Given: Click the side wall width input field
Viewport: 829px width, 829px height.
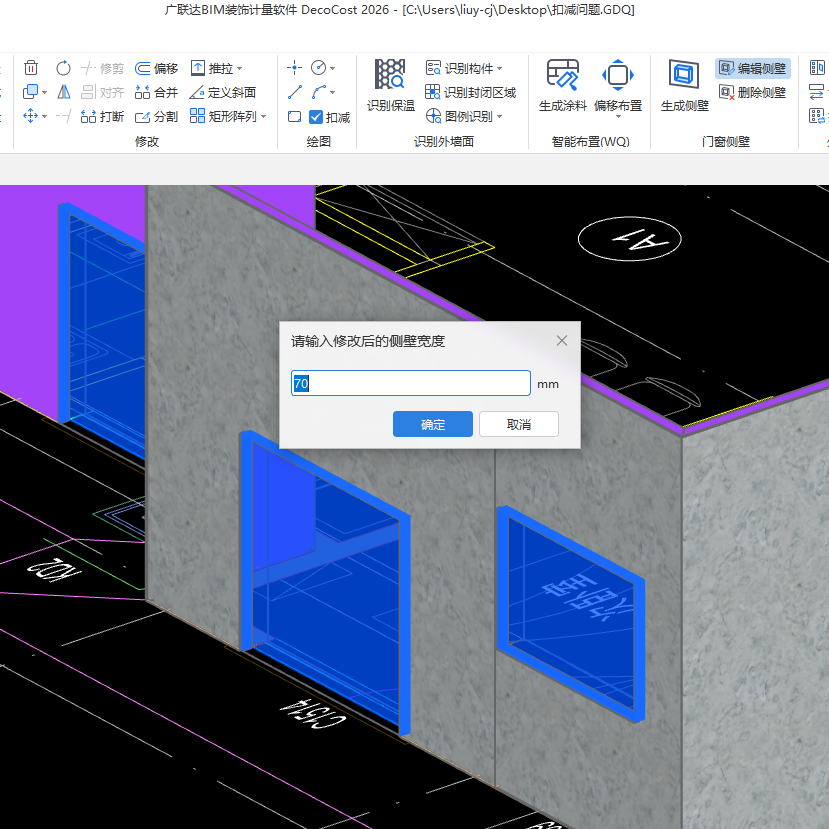Looking at the screenshot, I should 410,383.
